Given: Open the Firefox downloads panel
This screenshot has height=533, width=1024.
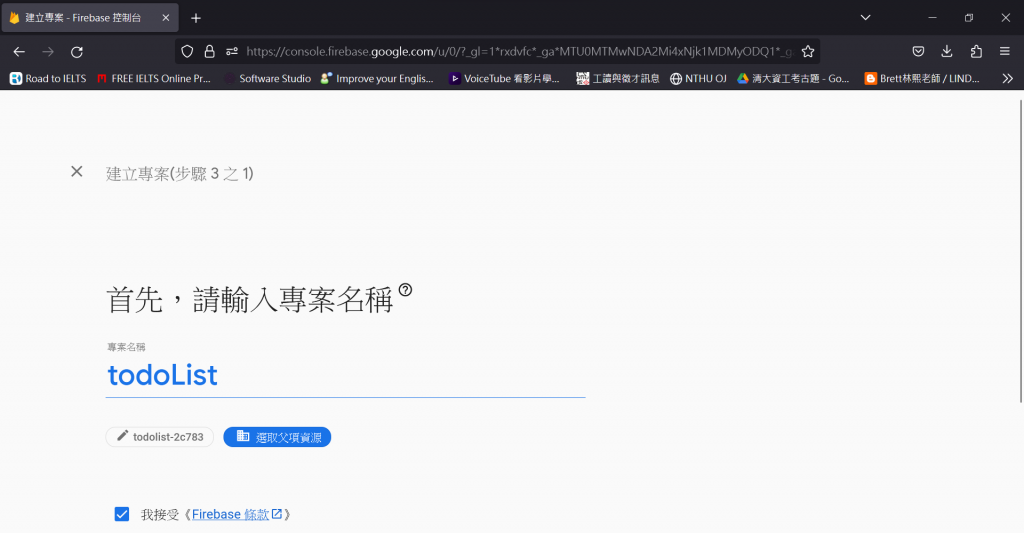Looking at the screenshot, I should tap(947, 52).
